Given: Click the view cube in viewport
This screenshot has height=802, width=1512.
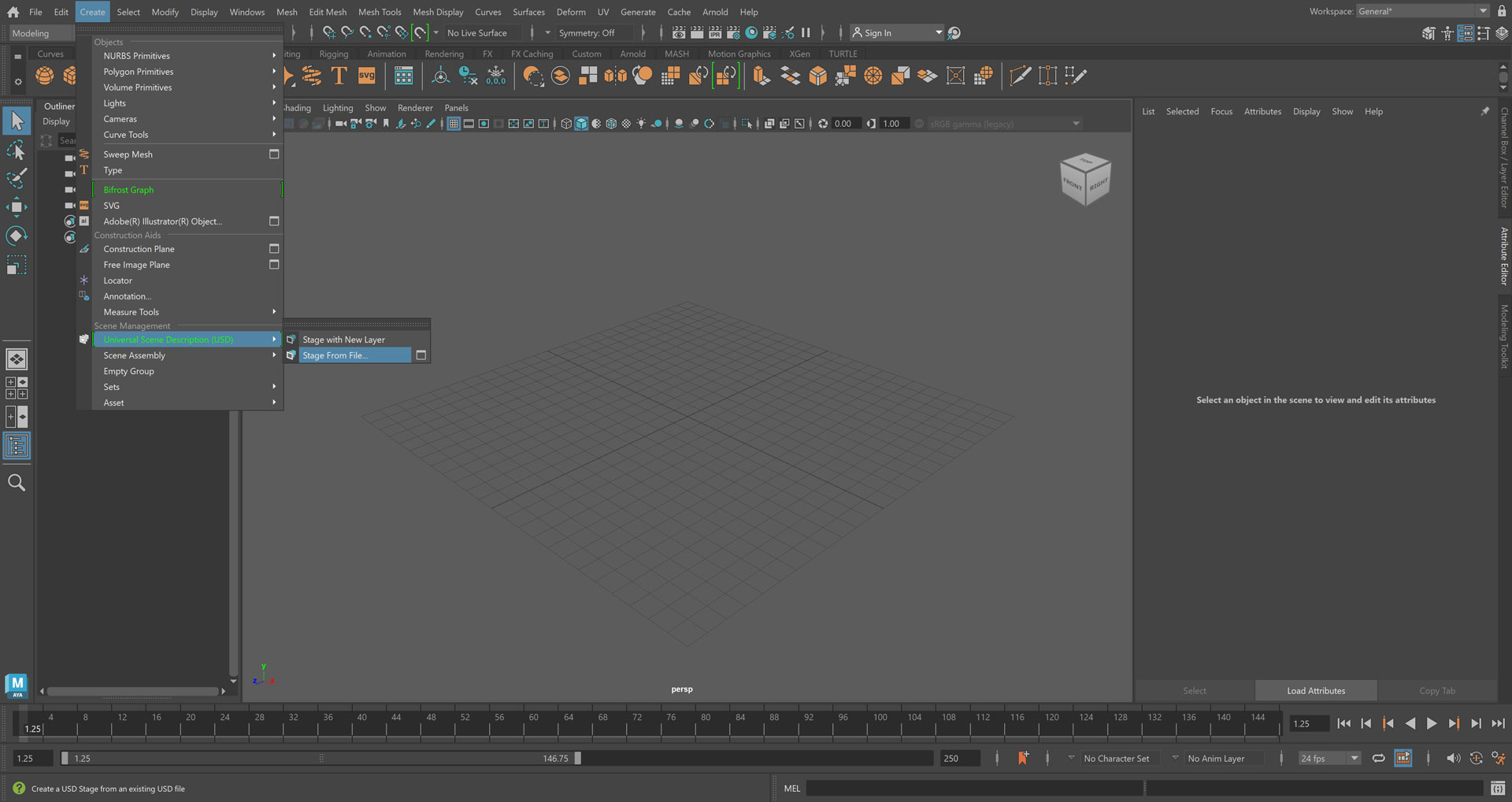Looking at the screenshot, I should click(x=1085, y=180).
